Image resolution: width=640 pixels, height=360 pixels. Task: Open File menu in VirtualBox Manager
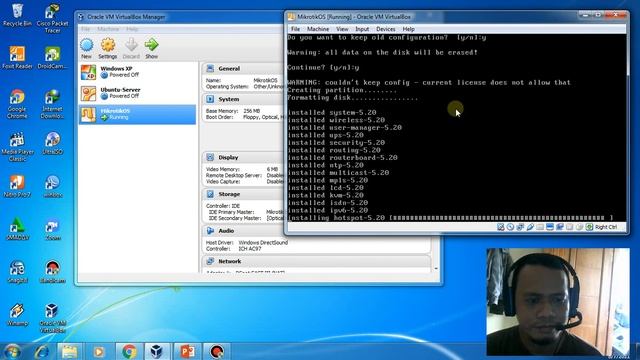(x=85, y=29)
